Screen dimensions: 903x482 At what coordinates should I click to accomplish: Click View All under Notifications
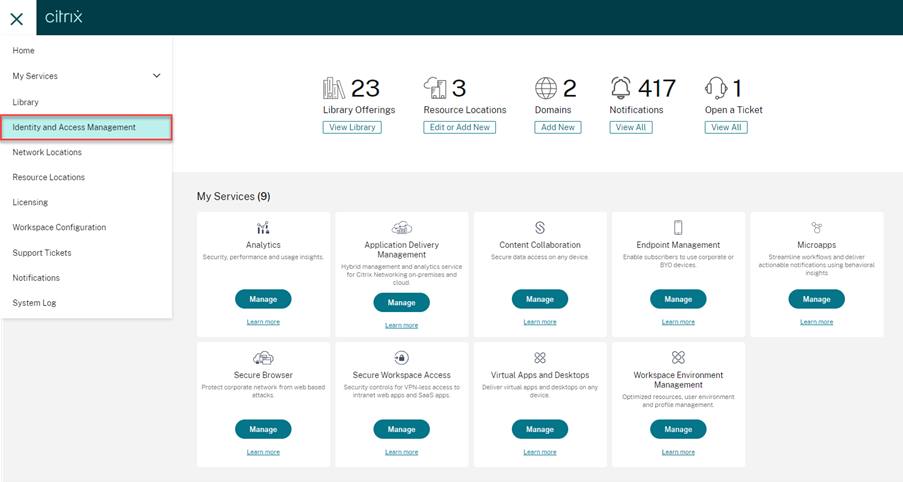631,127
